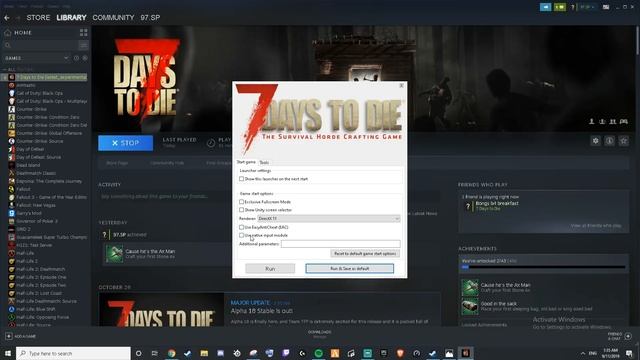The height and width of the screenshot is (360, 640).
Task: Toggle Show Unity screen selector checkbox
Action: [x=241, y=210]
